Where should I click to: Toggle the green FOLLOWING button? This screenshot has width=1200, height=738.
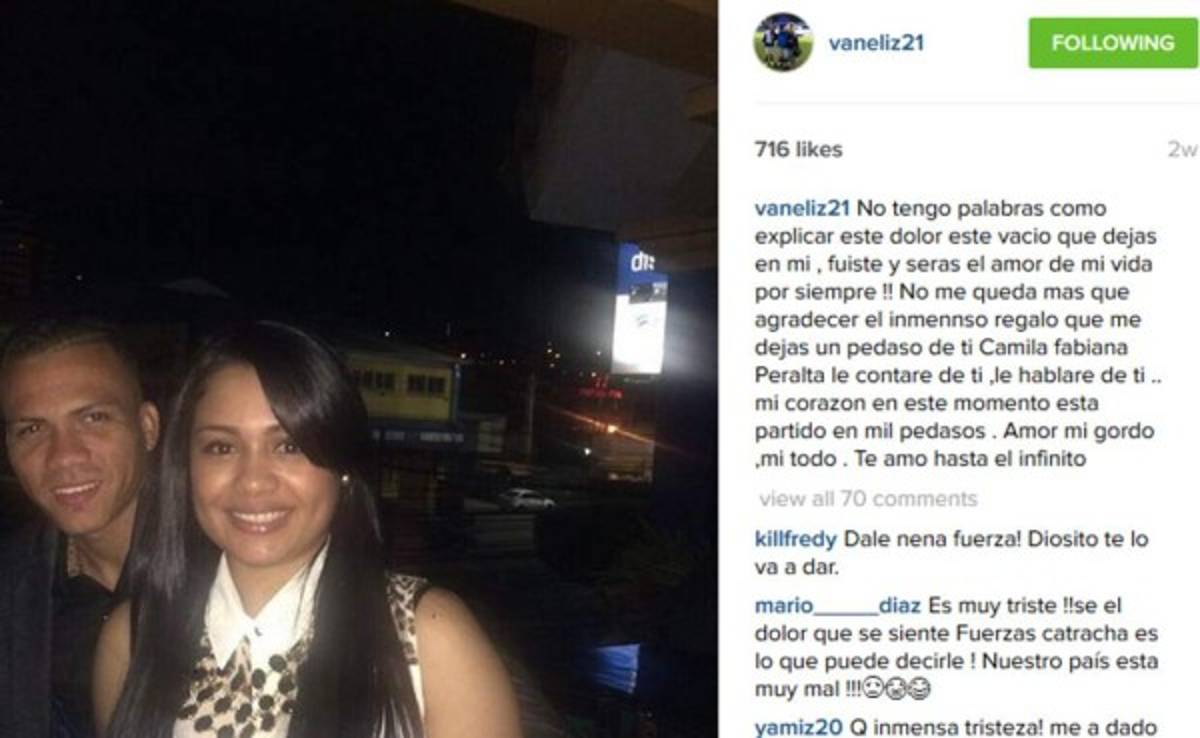coord(1112,43)
